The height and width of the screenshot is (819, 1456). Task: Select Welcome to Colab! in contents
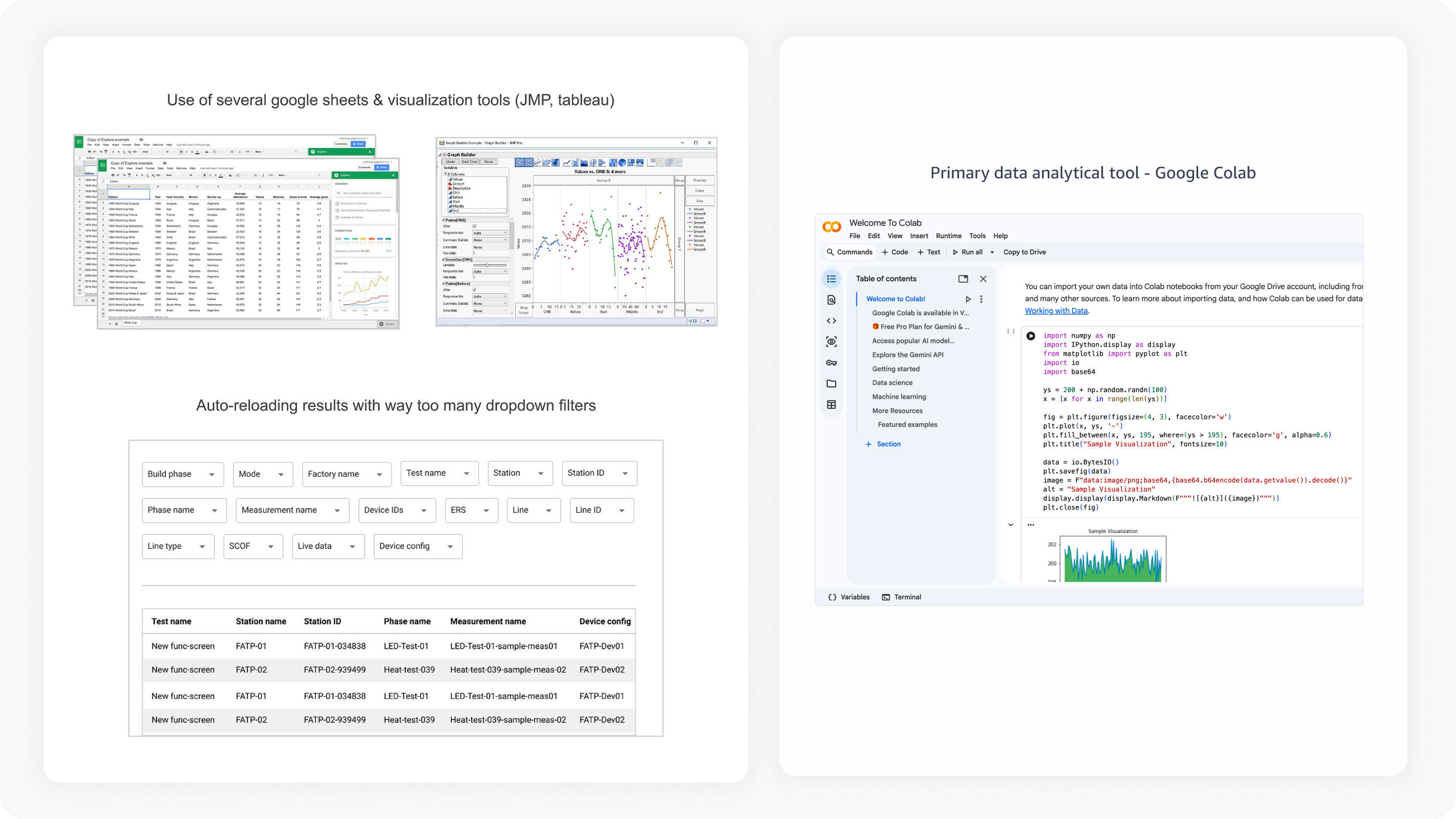895,299
